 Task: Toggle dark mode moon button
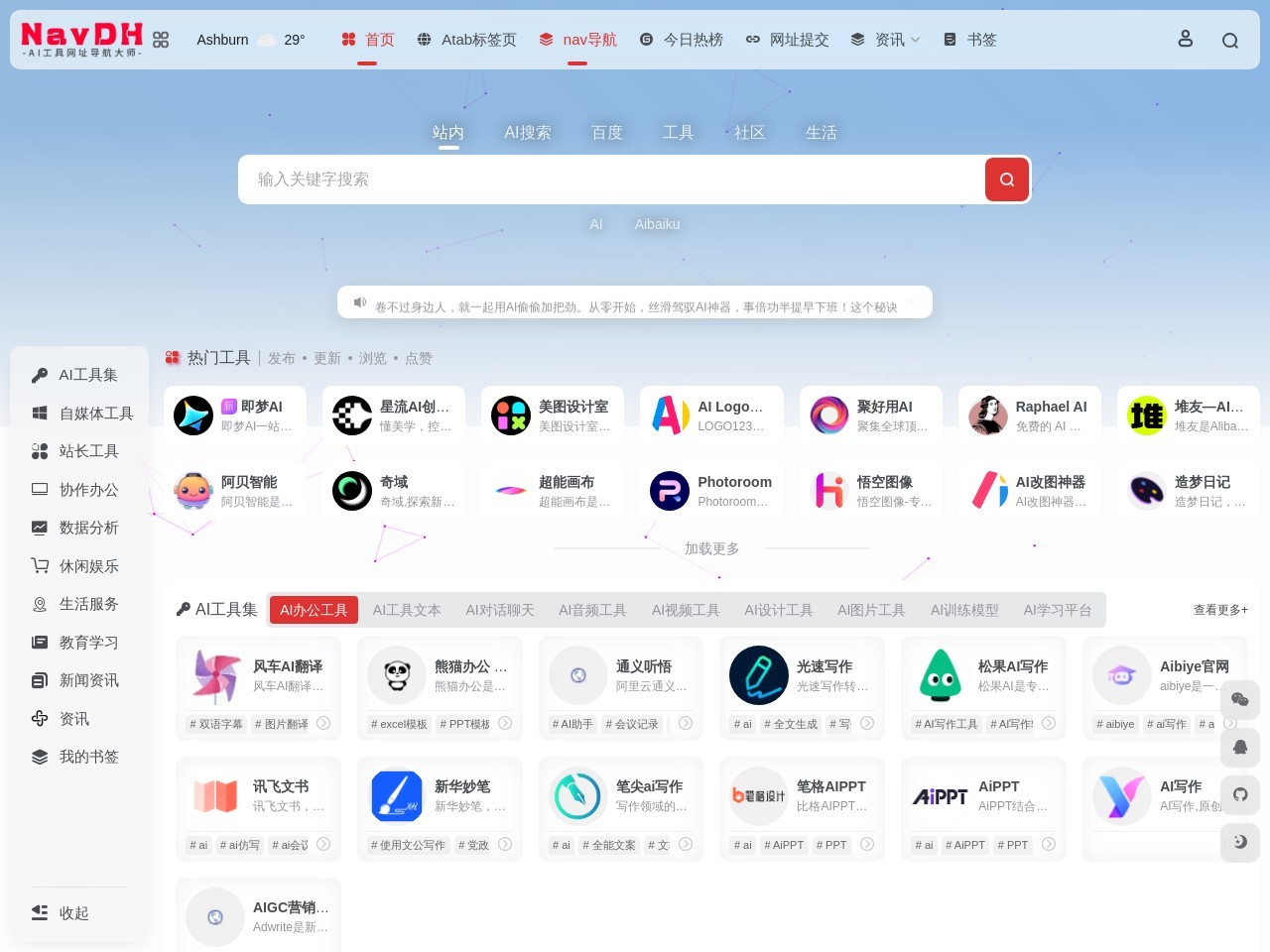click(x=1240, y=842)
